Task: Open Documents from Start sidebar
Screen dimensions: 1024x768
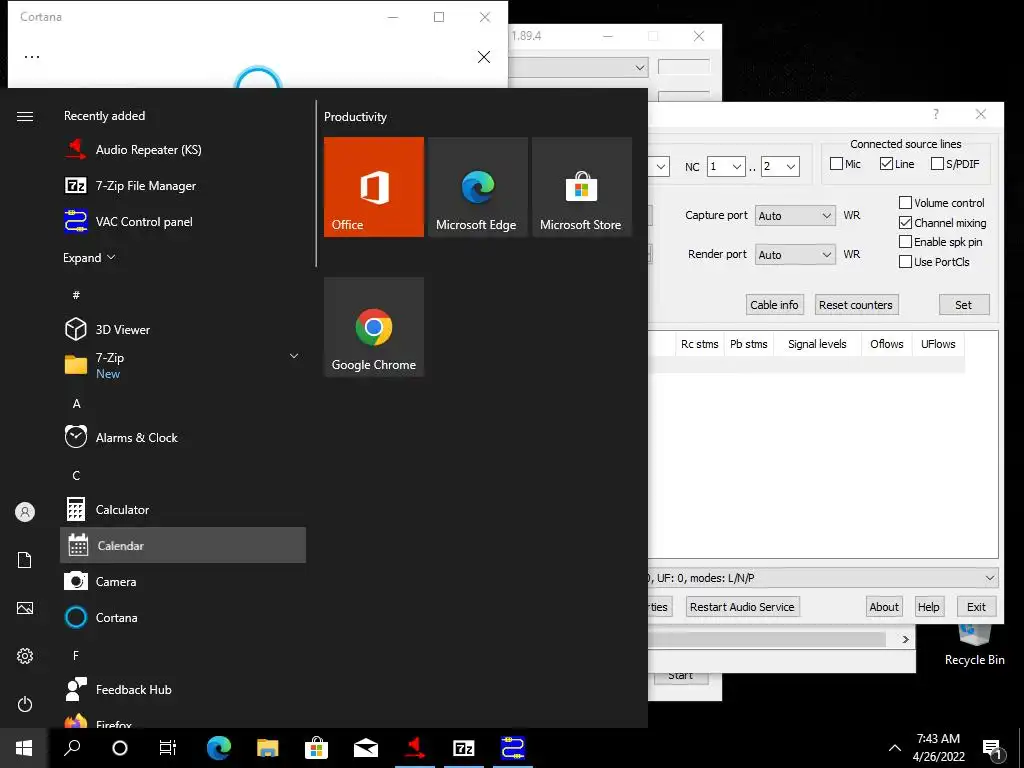Action: [25, 560]
